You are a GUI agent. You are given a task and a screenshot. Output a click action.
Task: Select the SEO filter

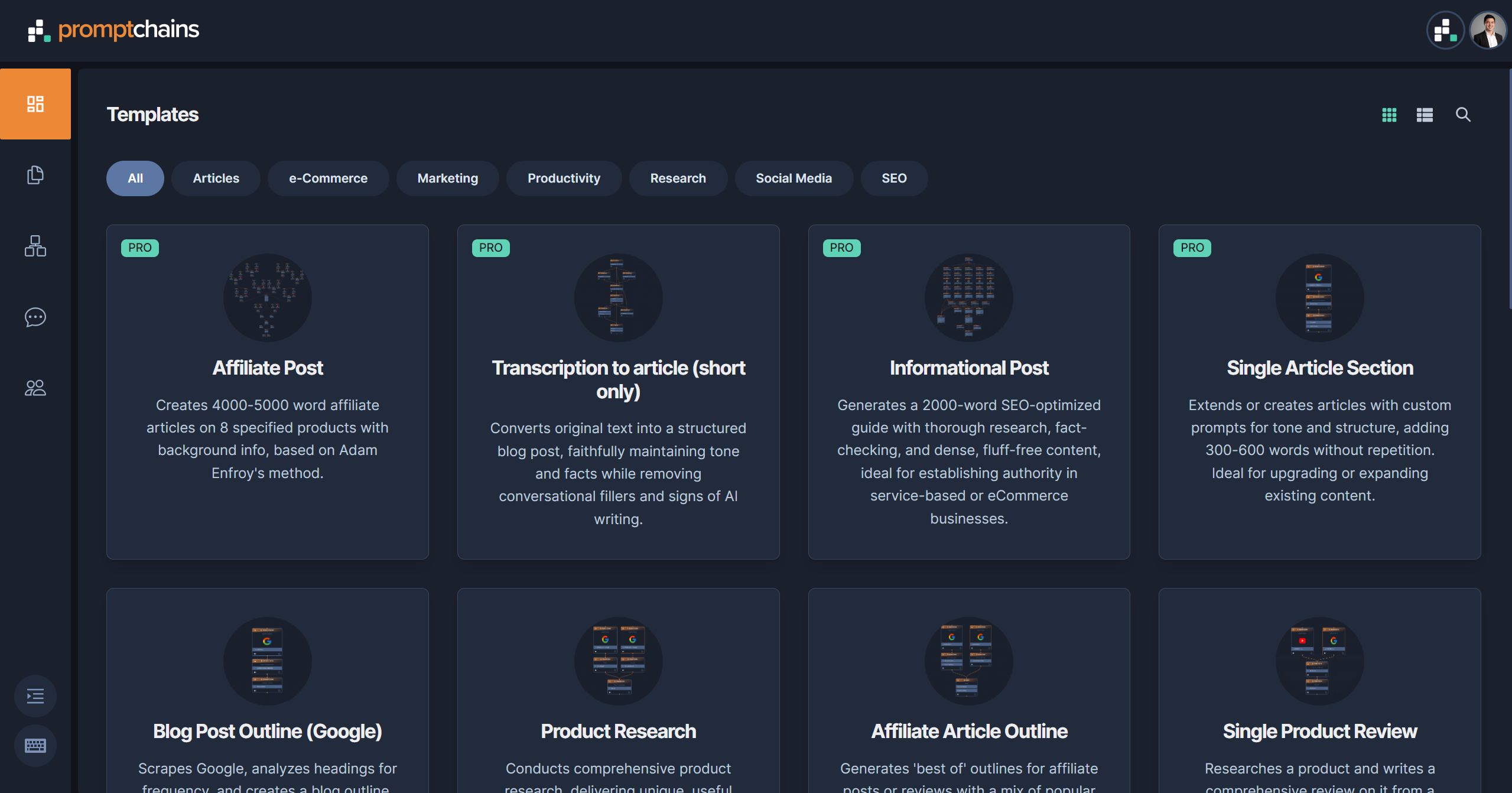pos(893,178)
